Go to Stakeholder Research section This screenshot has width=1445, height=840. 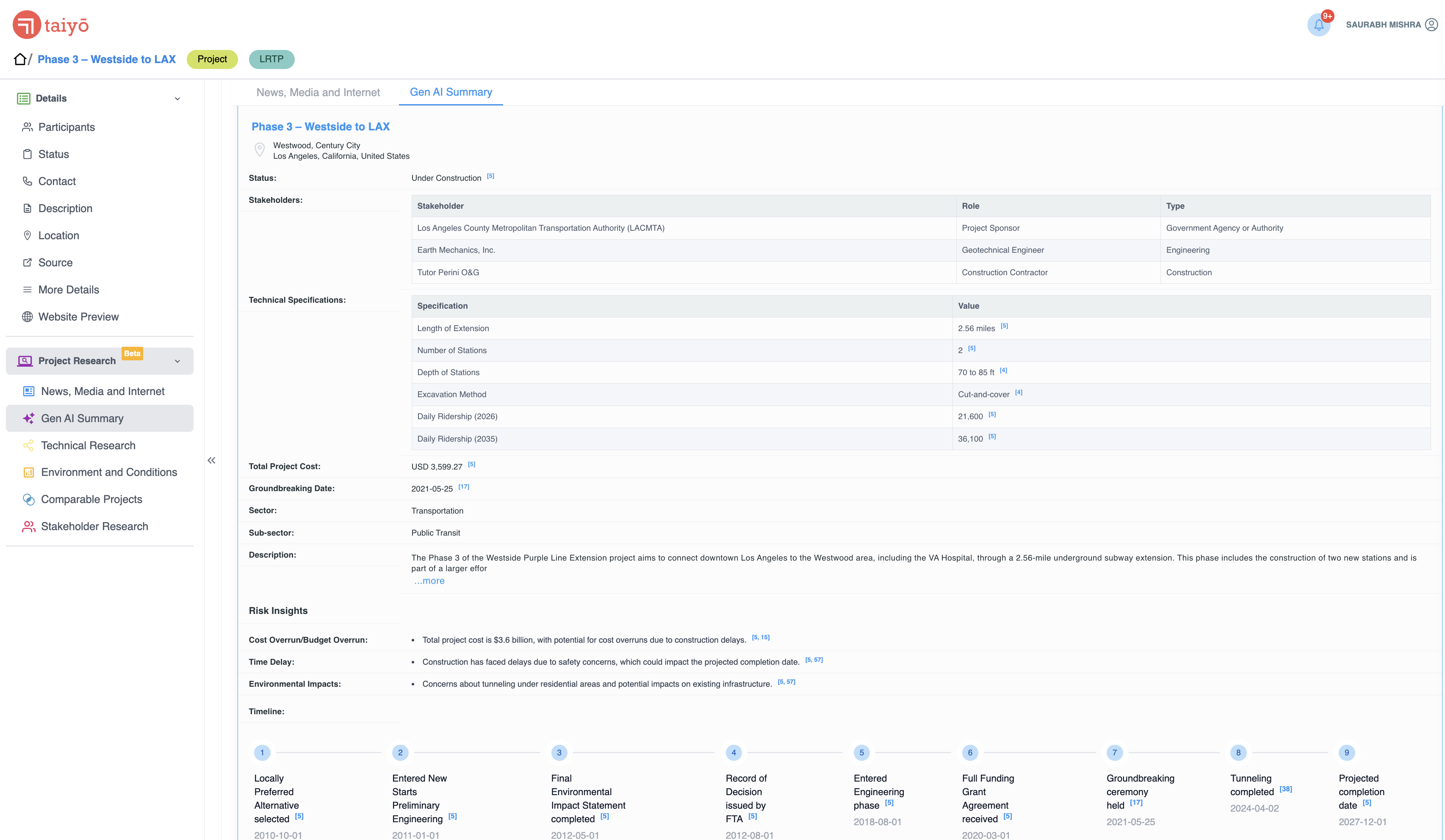94,526
